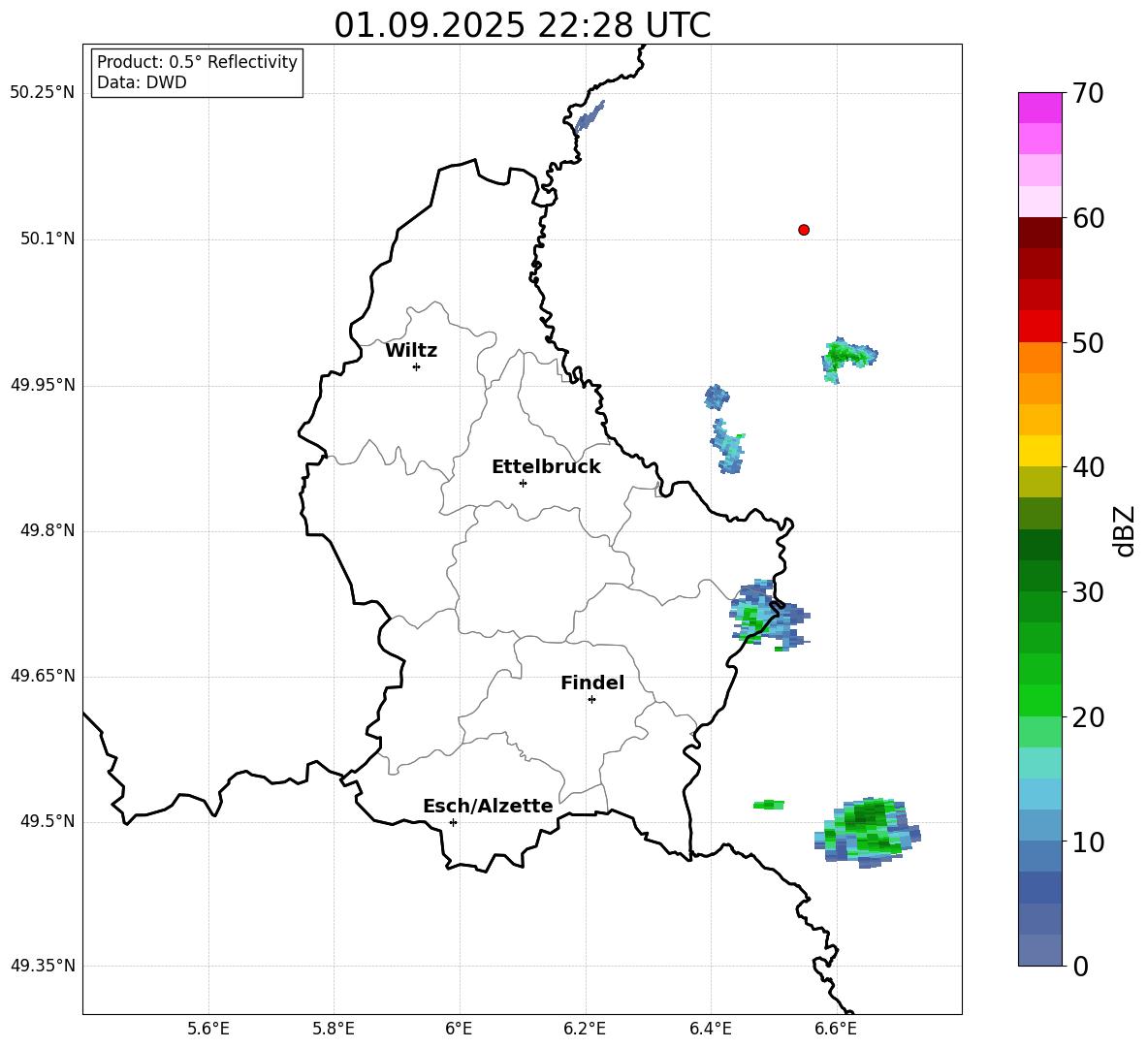Viewport: 1148px width, 1048px height.
Task: Click the 5.6°E longitude label
Action: click(x=208, y=1029)
